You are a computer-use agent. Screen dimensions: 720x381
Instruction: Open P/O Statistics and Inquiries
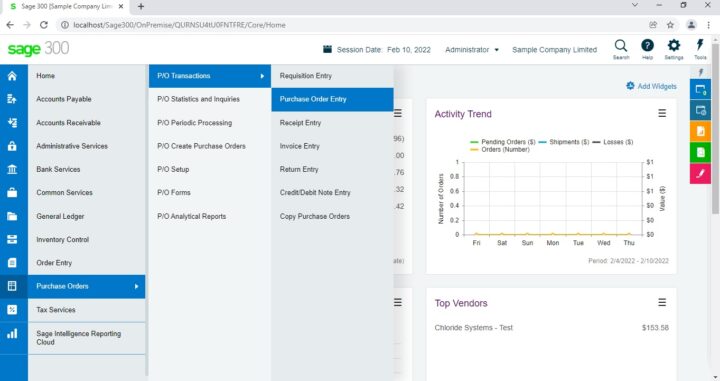pos(210,99)
